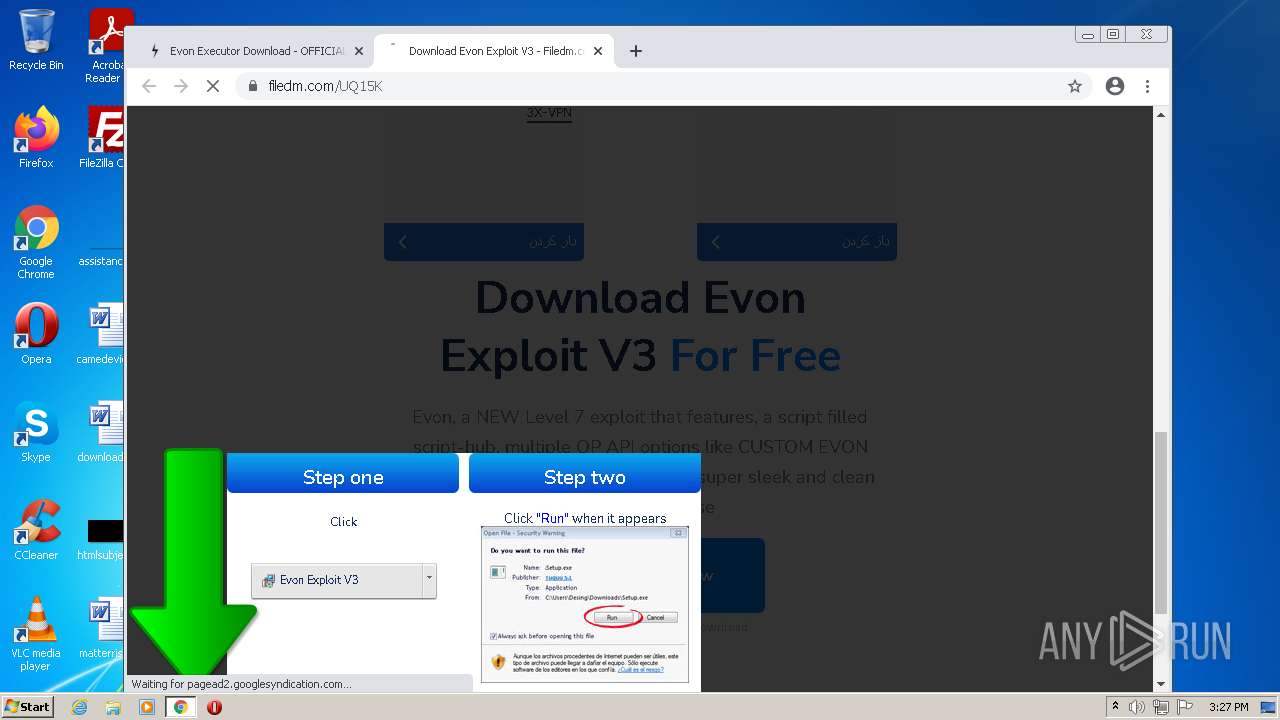Image resolution: width=1280 pixels, height=720 pixels.
Task: Open the Recycle Bin desktop icon
Action: (36, 40)
